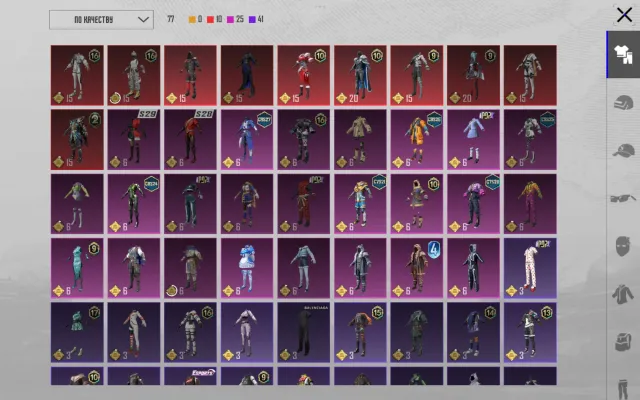Select the red hooded robe outfit
The width and height of the screenshot is (640, 400).
point(304,204)
